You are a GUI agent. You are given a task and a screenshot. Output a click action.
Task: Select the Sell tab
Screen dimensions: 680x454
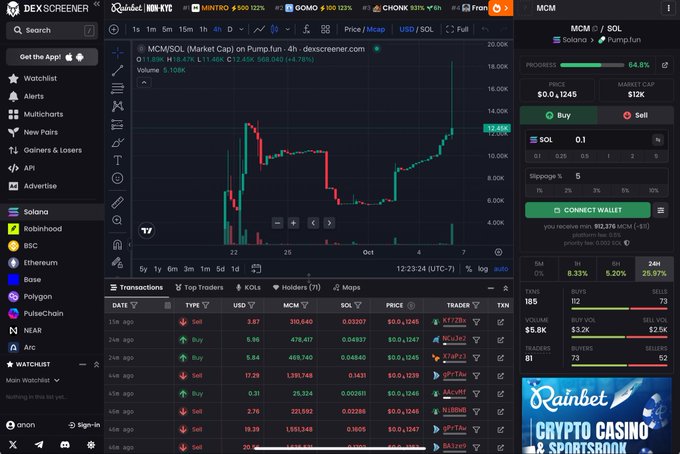(x=635, y=115)
